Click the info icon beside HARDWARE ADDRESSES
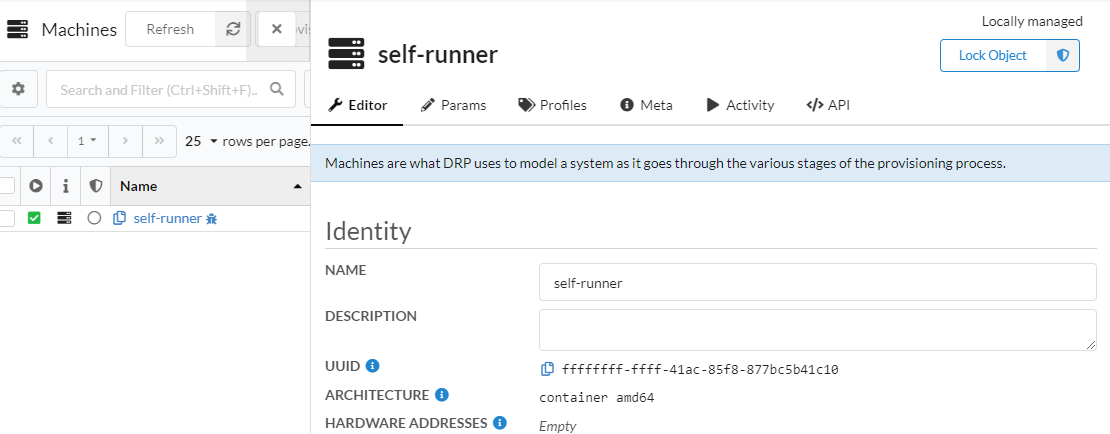This screenshot has width=1110, height=434. coord(501,423)
